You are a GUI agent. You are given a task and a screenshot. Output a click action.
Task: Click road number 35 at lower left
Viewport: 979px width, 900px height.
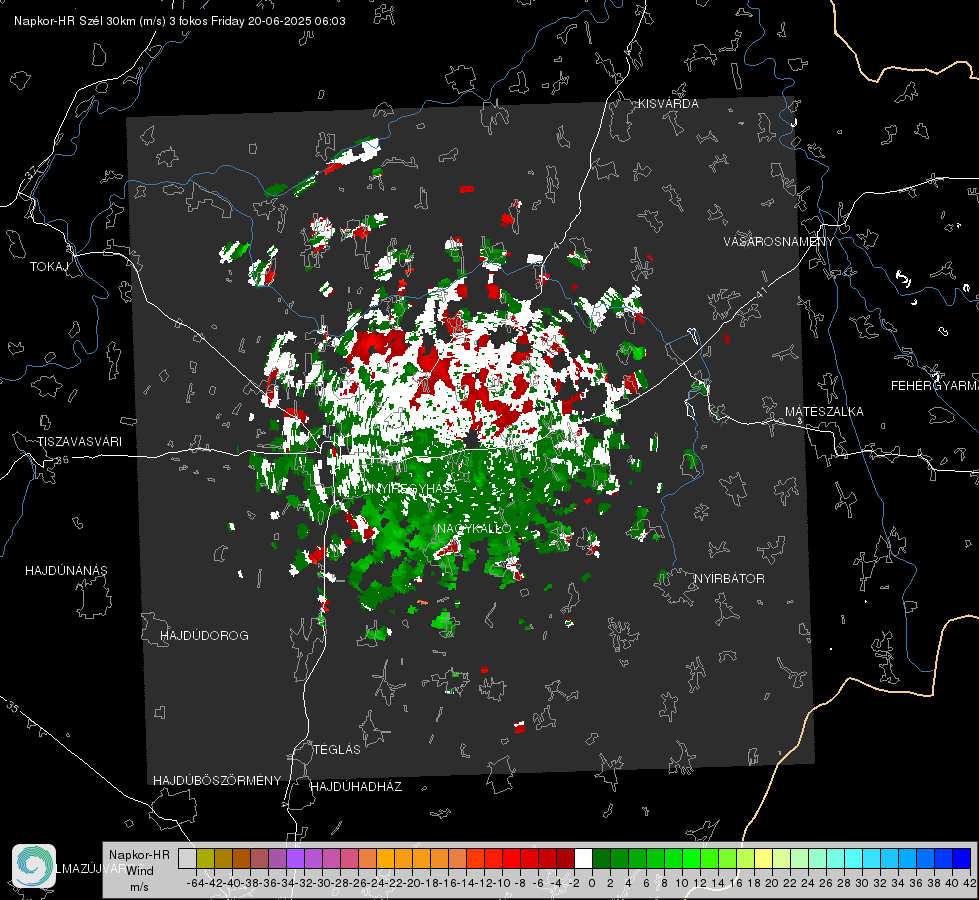click(13, 707)
